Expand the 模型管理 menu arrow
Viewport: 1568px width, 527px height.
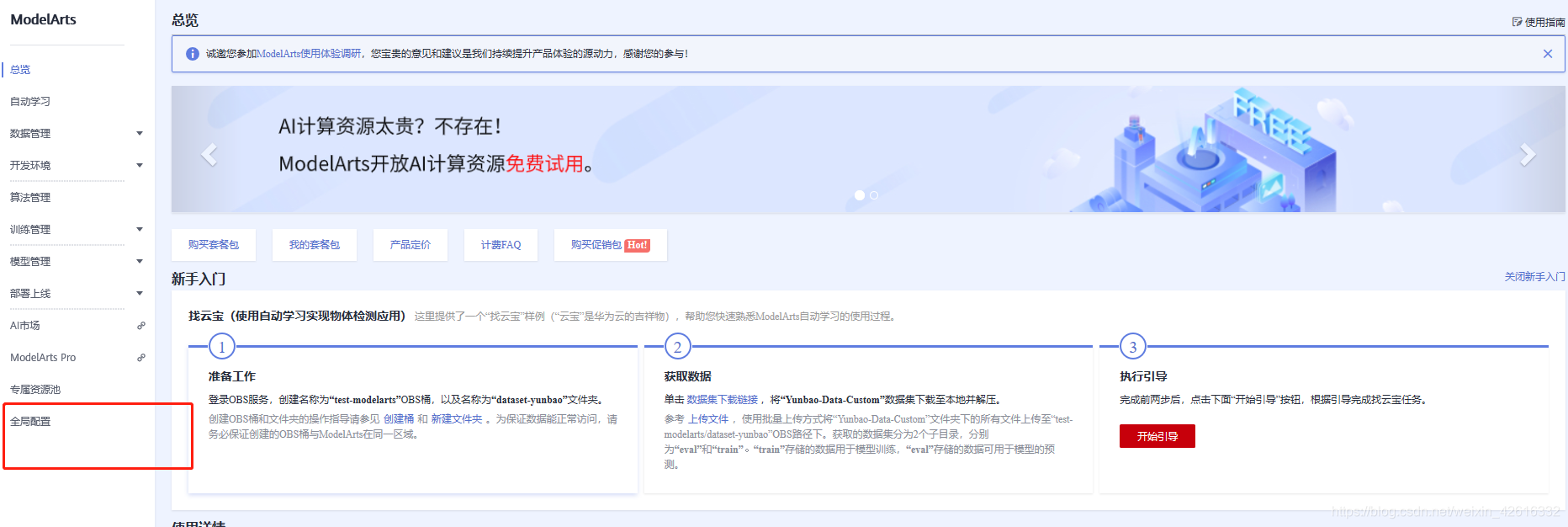[x=140, y=262]
